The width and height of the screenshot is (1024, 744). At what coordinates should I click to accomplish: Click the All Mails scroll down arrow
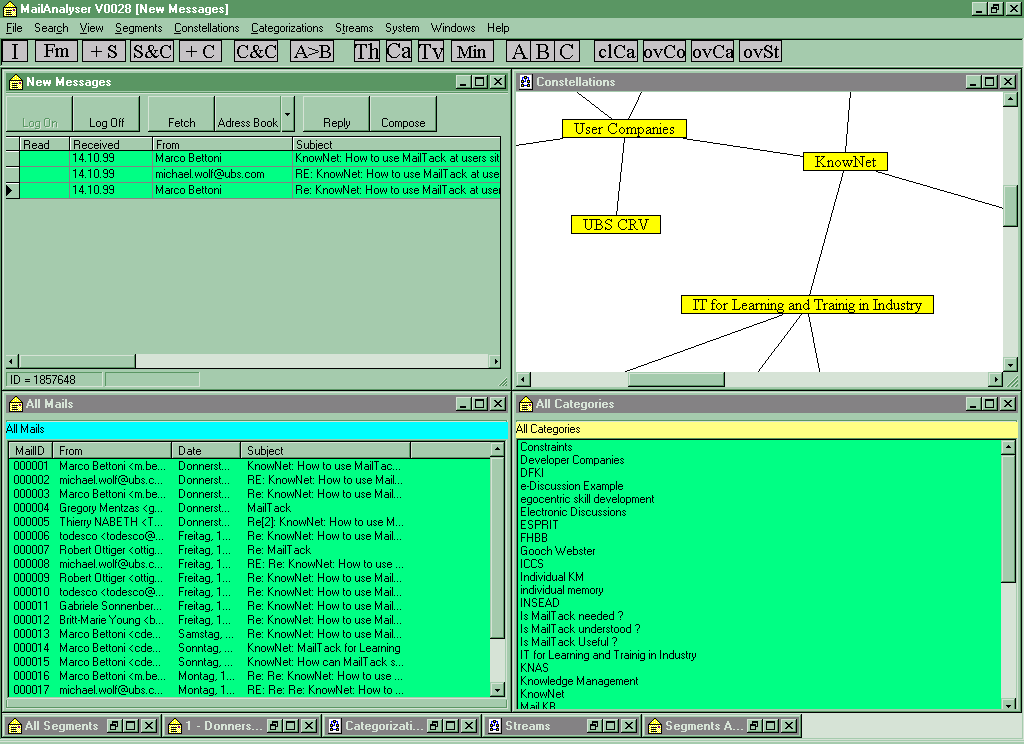497,690
